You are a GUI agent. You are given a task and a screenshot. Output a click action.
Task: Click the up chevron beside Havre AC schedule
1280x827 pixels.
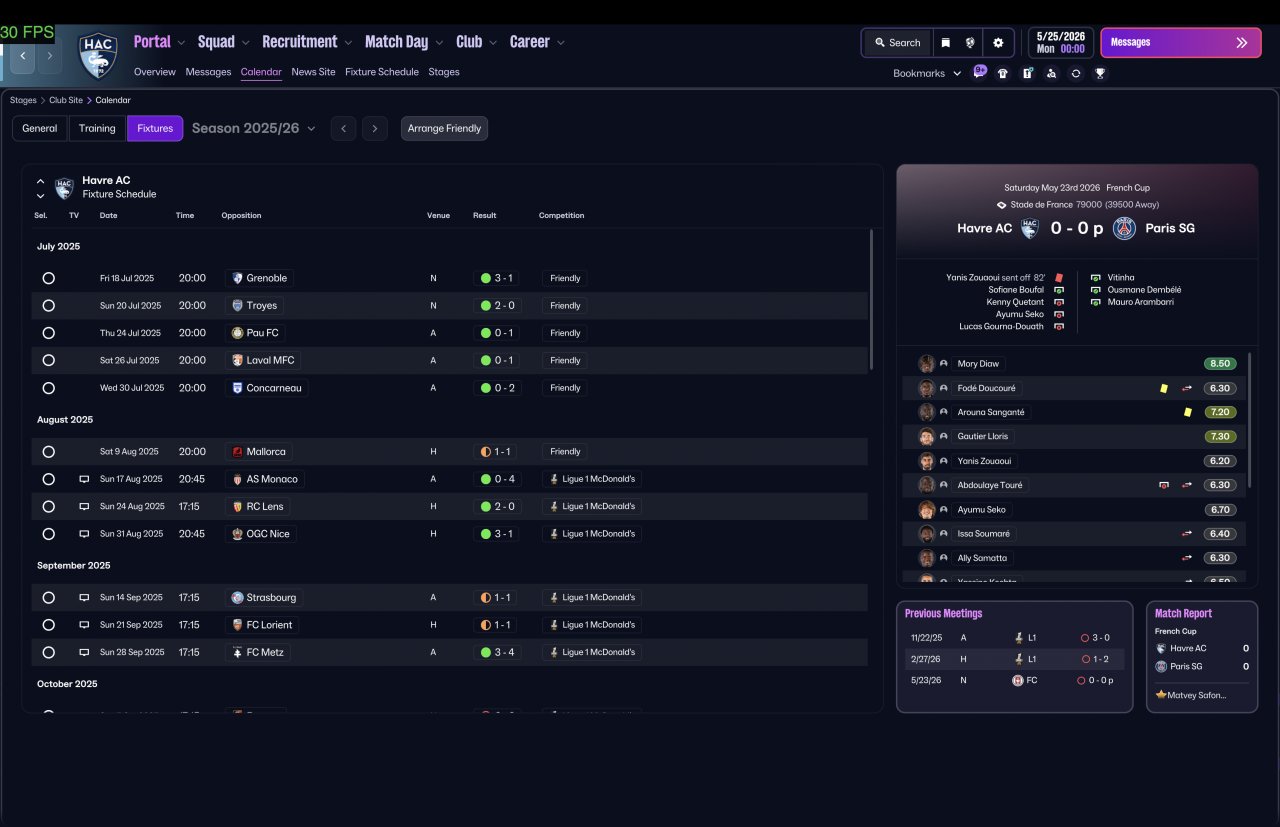(x=40, y=182)
